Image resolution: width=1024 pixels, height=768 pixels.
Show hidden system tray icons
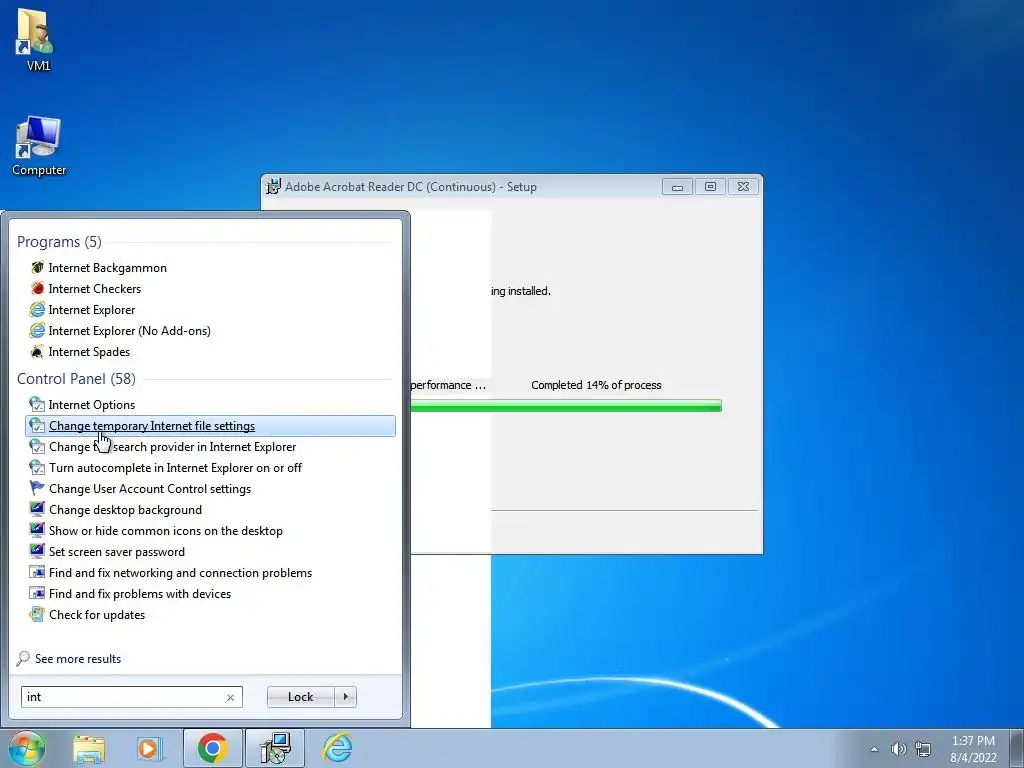pos(874,749)
